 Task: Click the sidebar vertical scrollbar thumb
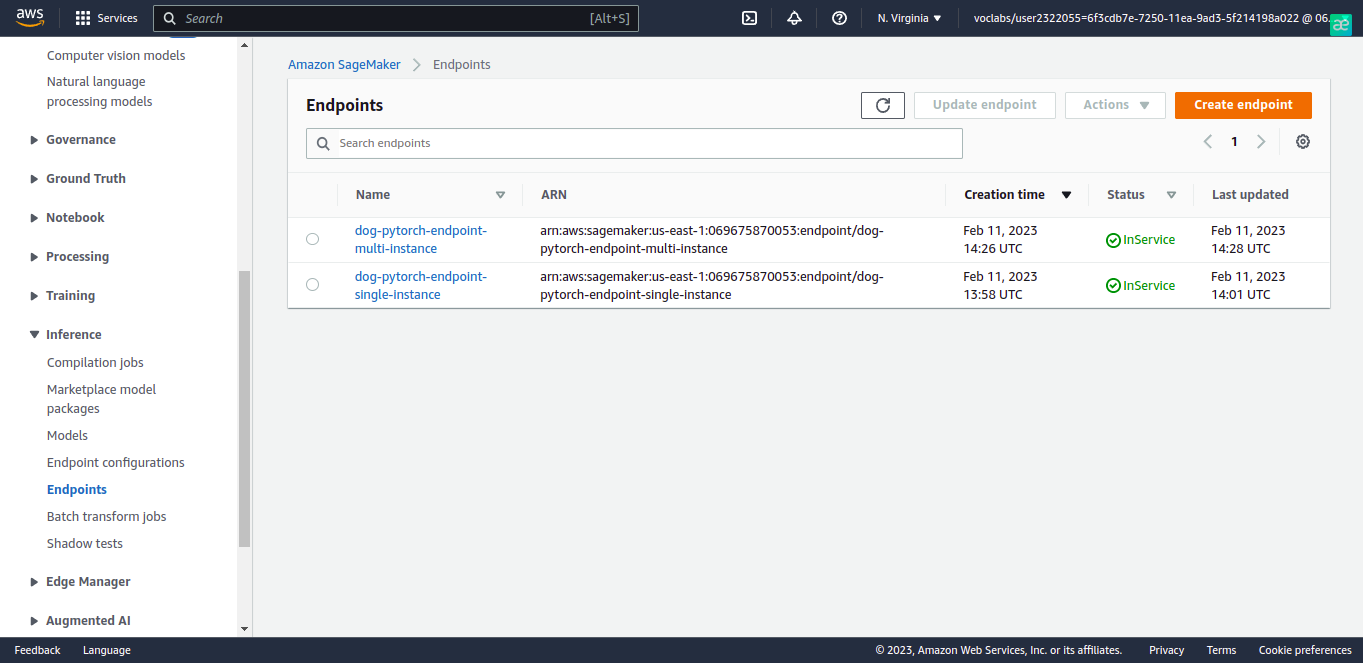click(x=244, y=410)
